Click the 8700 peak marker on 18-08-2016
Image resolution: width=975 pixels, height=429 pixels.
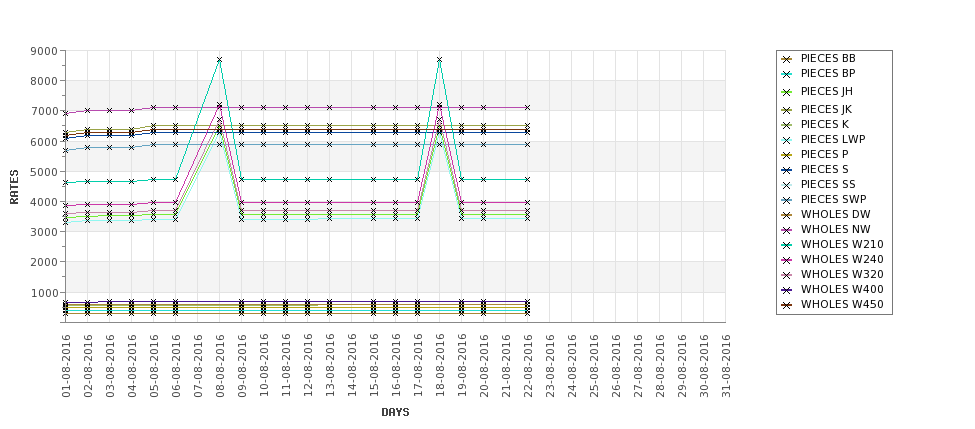point(440,60)
